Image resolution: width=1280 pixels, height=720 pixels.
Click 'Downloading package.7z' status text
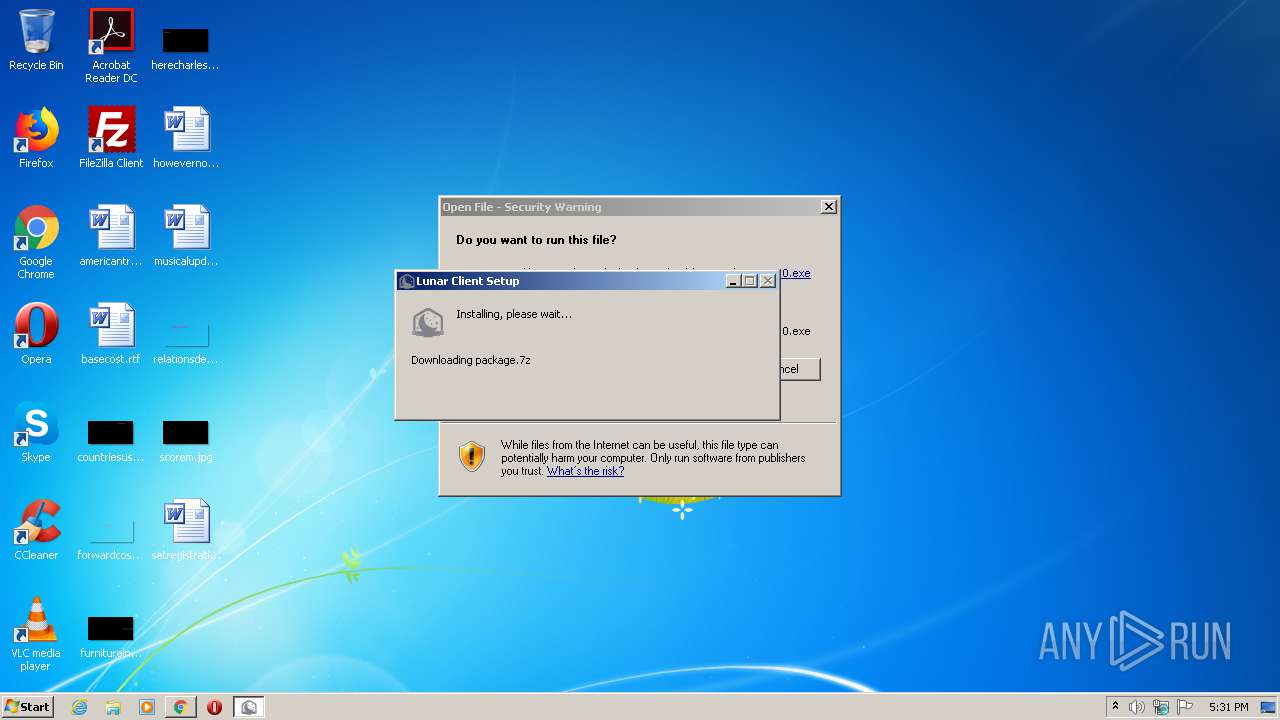(x=471, y=360)
